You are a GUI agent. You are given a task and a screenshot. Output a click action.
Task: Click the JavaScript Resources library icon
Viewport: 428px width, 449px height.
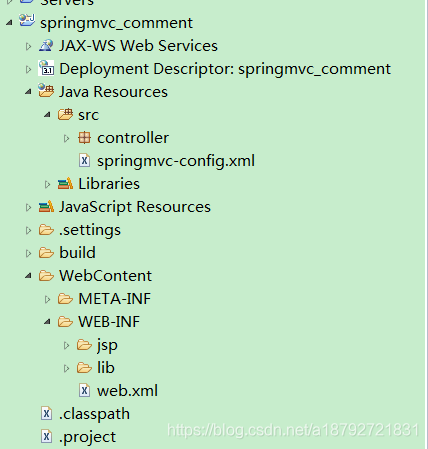pos(46,207)
